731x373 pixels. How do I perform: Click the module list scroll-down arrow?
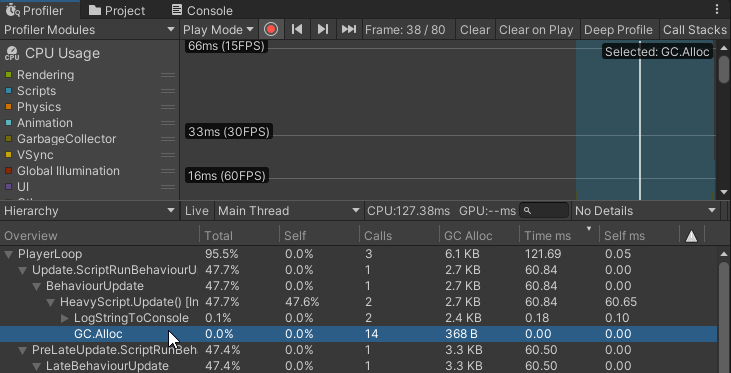pos(724,192)
